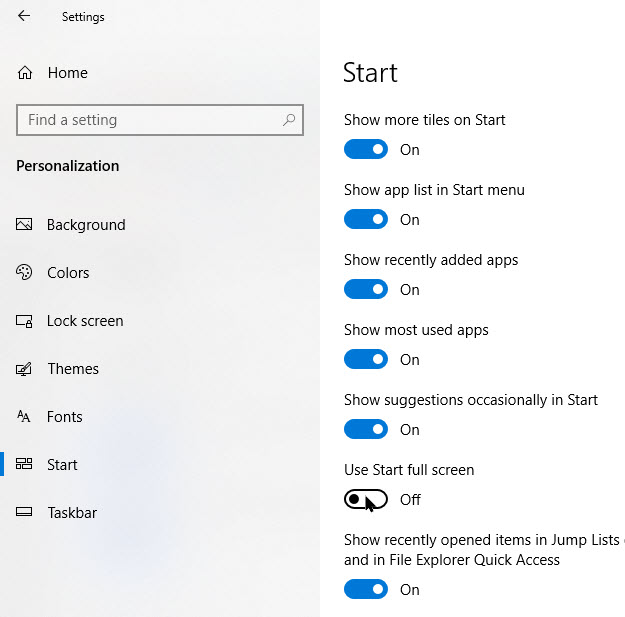Click the Taskbar icon in sidebar
625x617 pixels.
pos(25,513)
